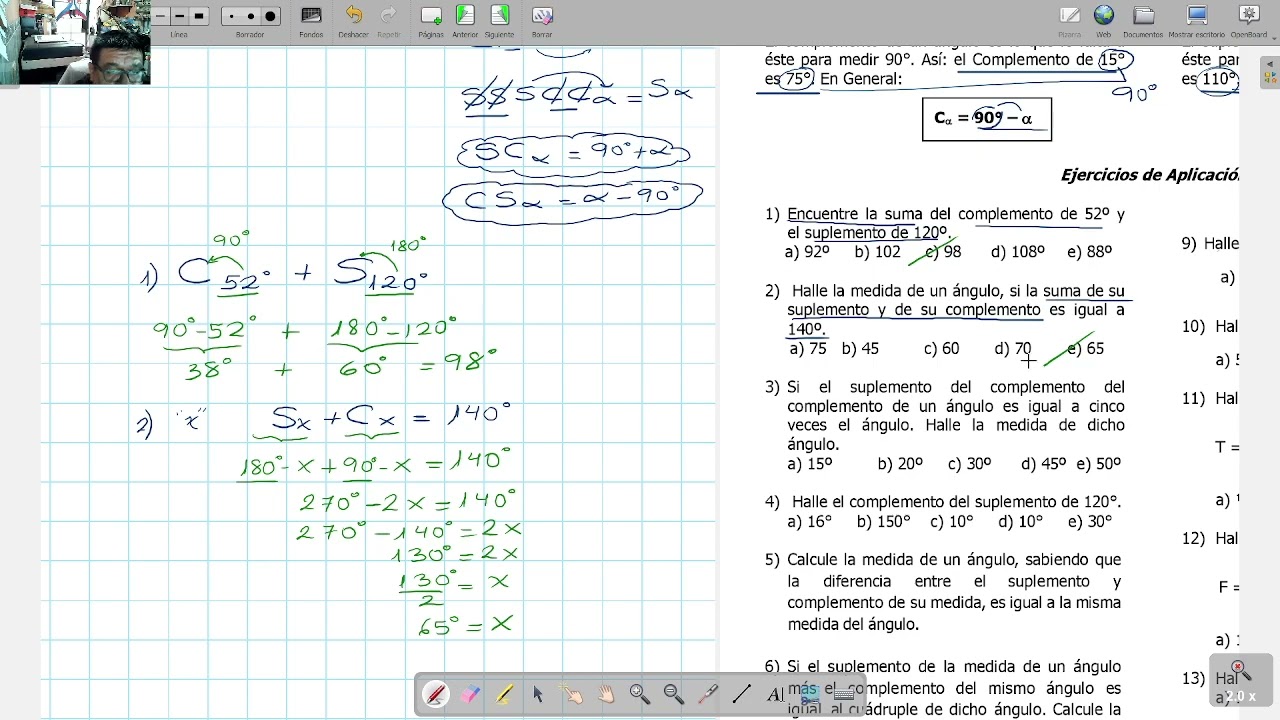This screenshot has width=1280, height=720.
Task: Open the OpenBoard settings menu
Action: tap(1248, 21)
